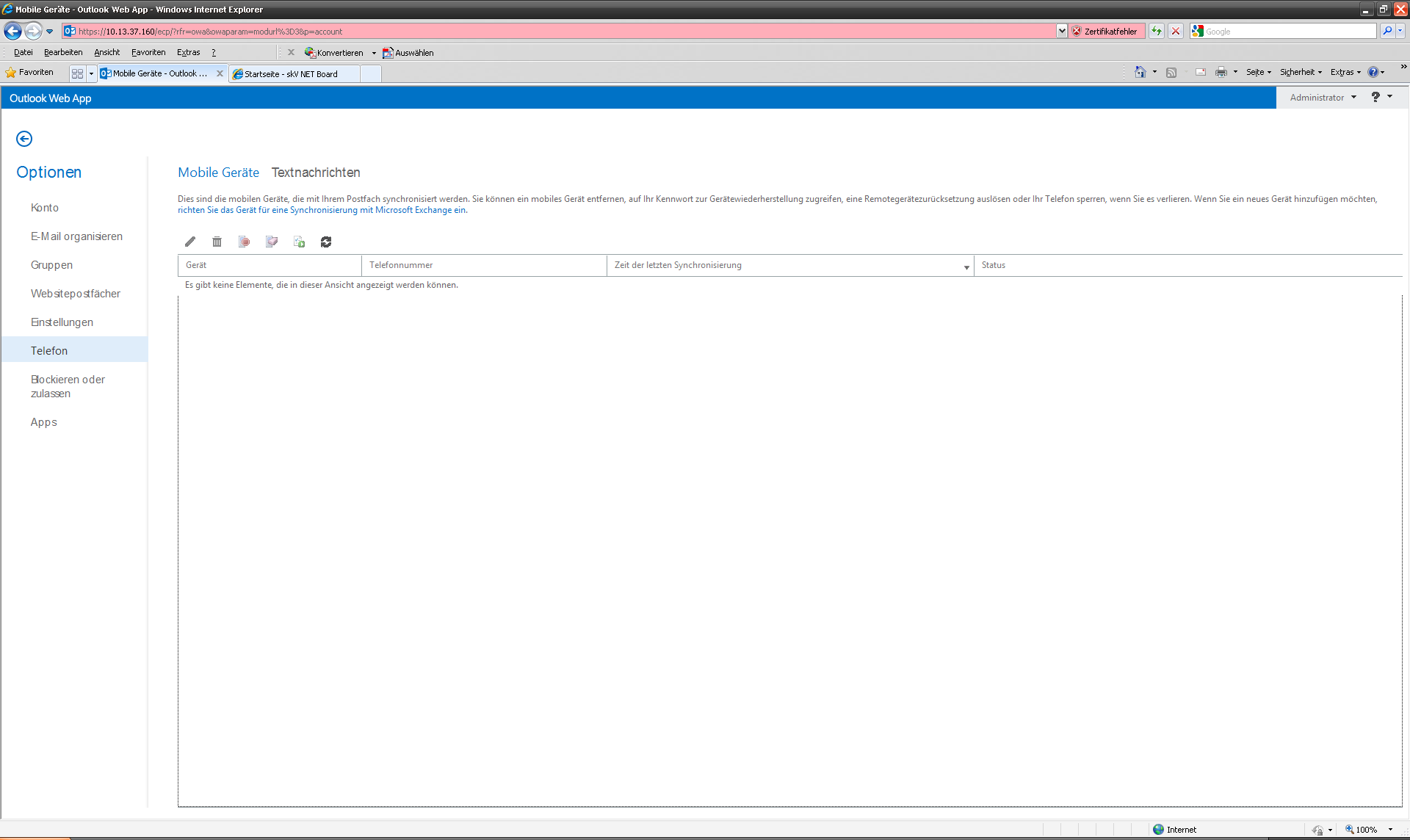Refresh the mobile device list

[326, 242]
